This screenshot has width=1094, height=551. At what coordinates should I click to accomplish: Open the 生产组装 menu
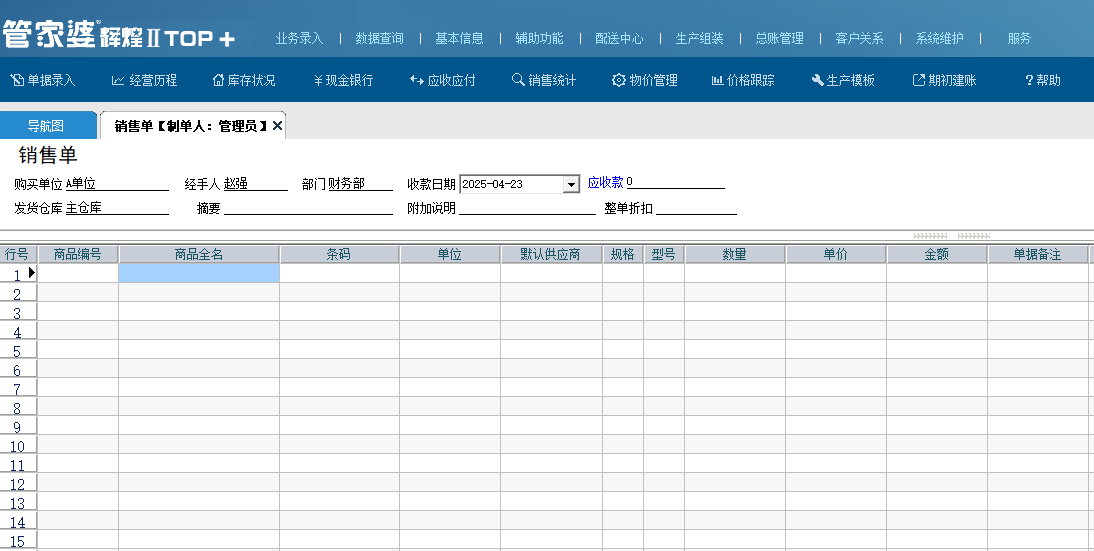pos(699,38)
